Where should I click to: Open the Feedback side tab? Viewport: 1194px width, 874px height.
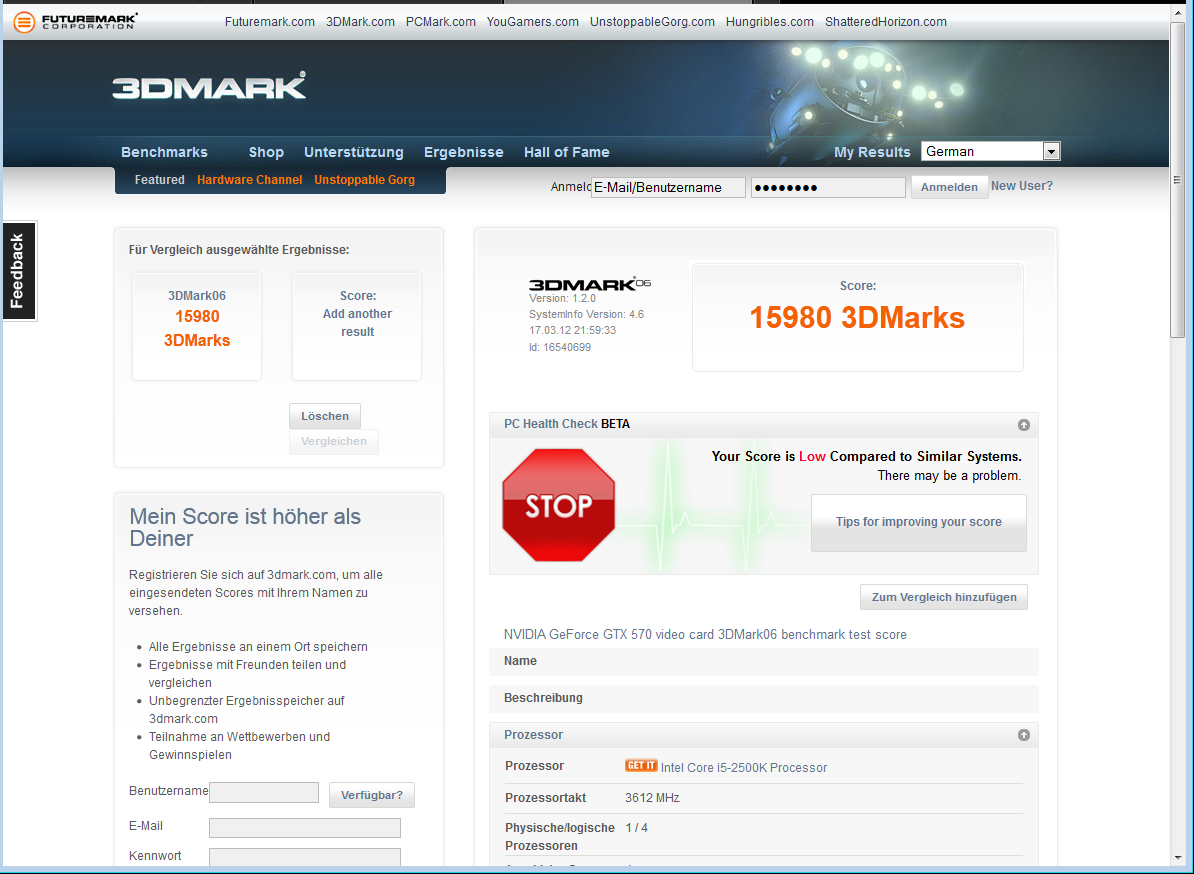click(18, 271)
